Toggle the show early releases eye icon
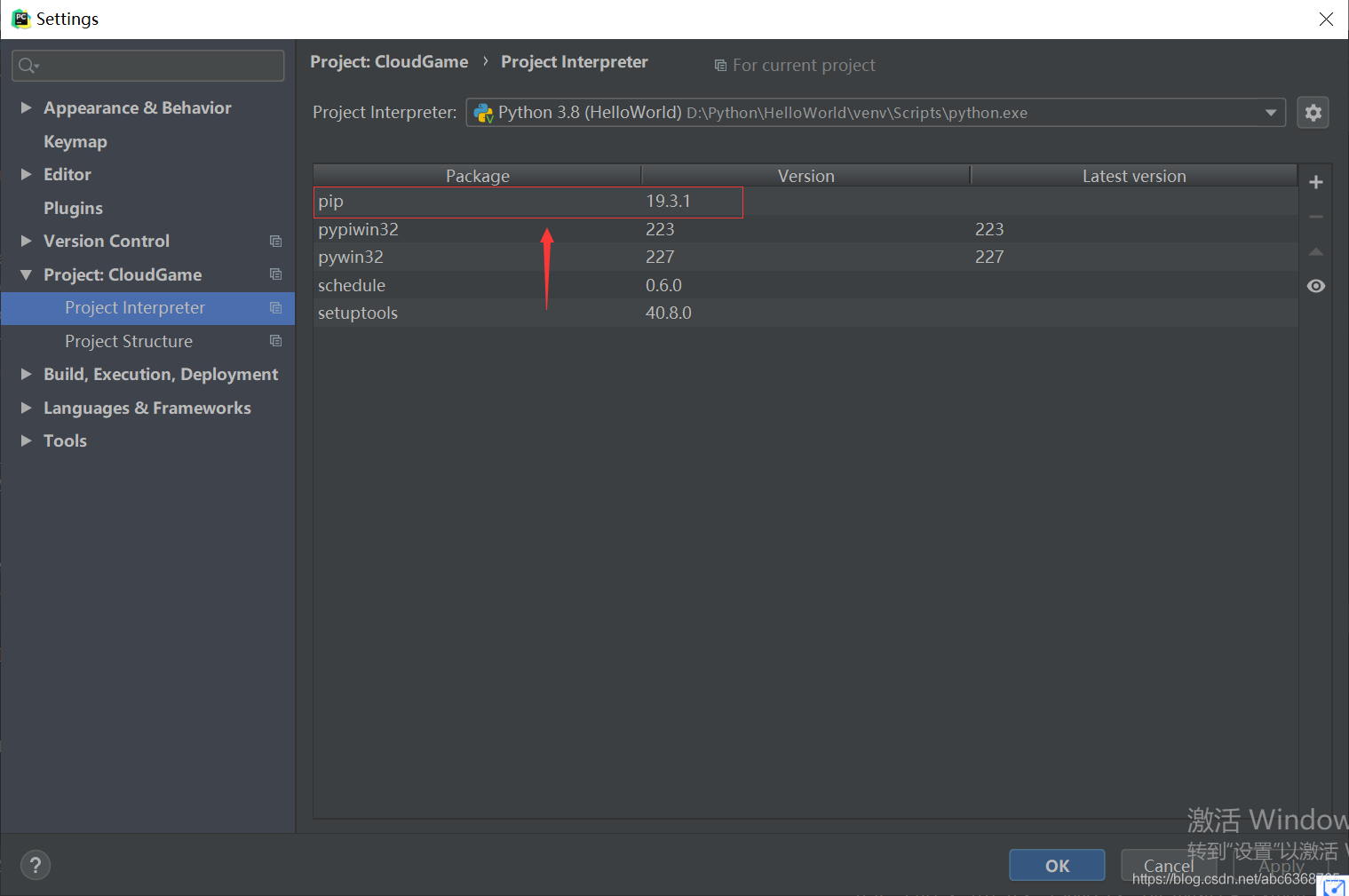1349x896 pixels. 1315,286
